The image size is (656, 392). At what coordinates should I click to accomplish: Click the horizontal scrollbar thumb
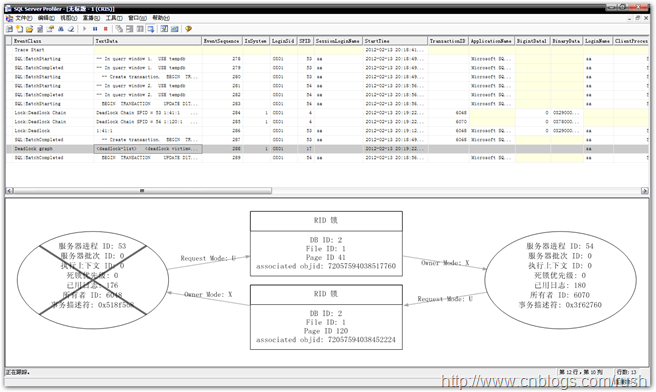tap(142, 191)
